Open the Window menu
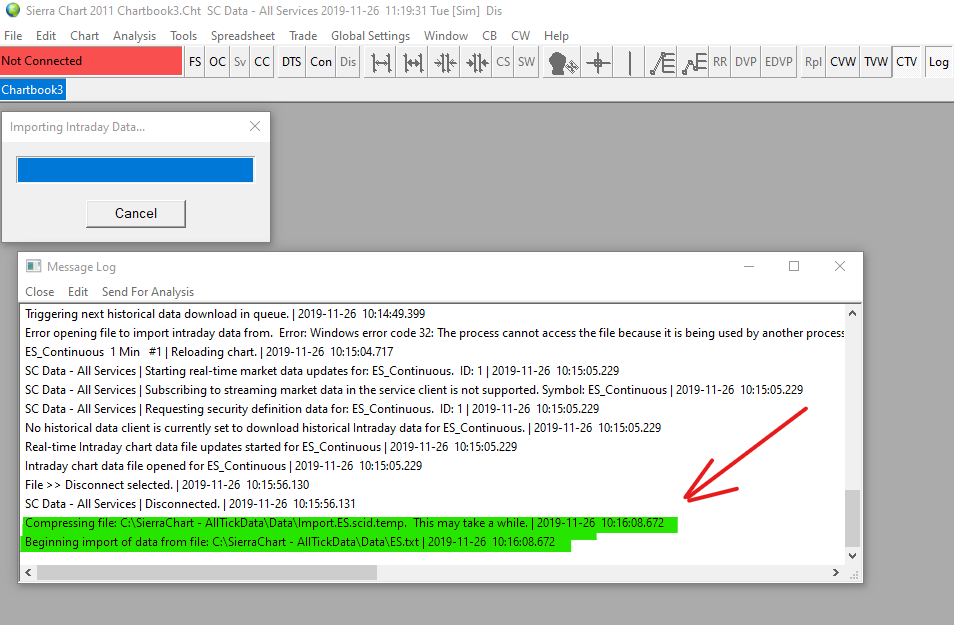Image resolution: width=954 pixels, height=625 pixels. click(446, 36)
